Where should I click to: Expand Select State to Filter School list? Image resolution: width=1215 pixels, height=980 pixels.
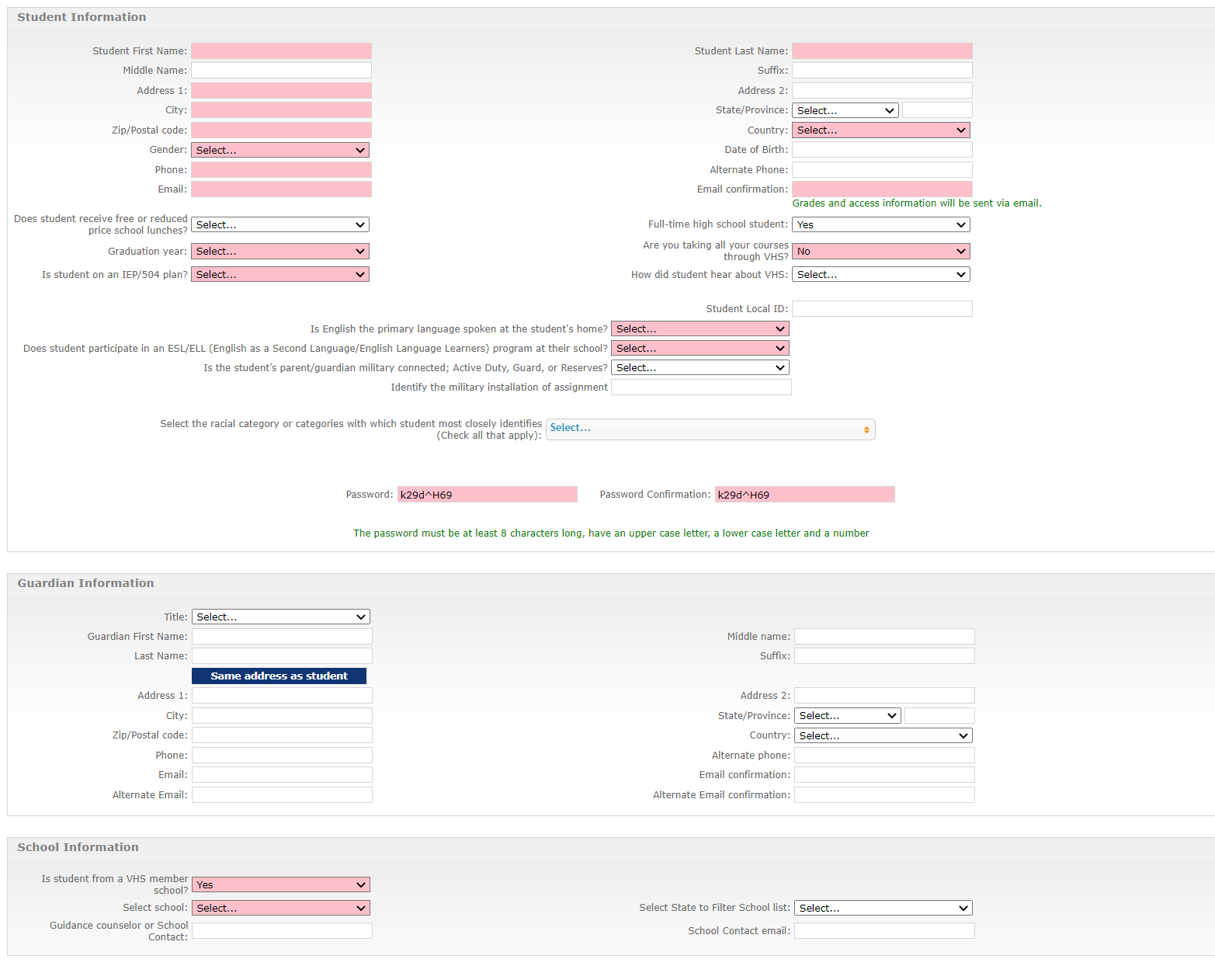(x=883, y=908)
